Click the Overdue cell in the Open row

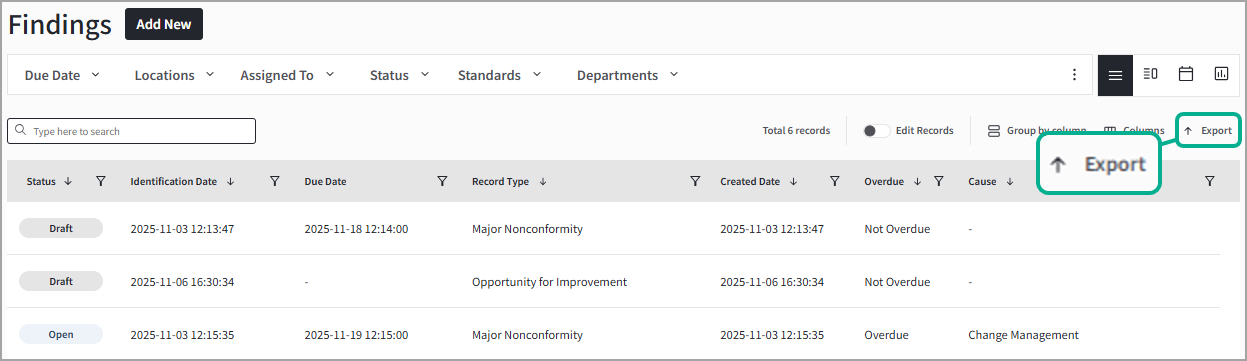(886, 335)
